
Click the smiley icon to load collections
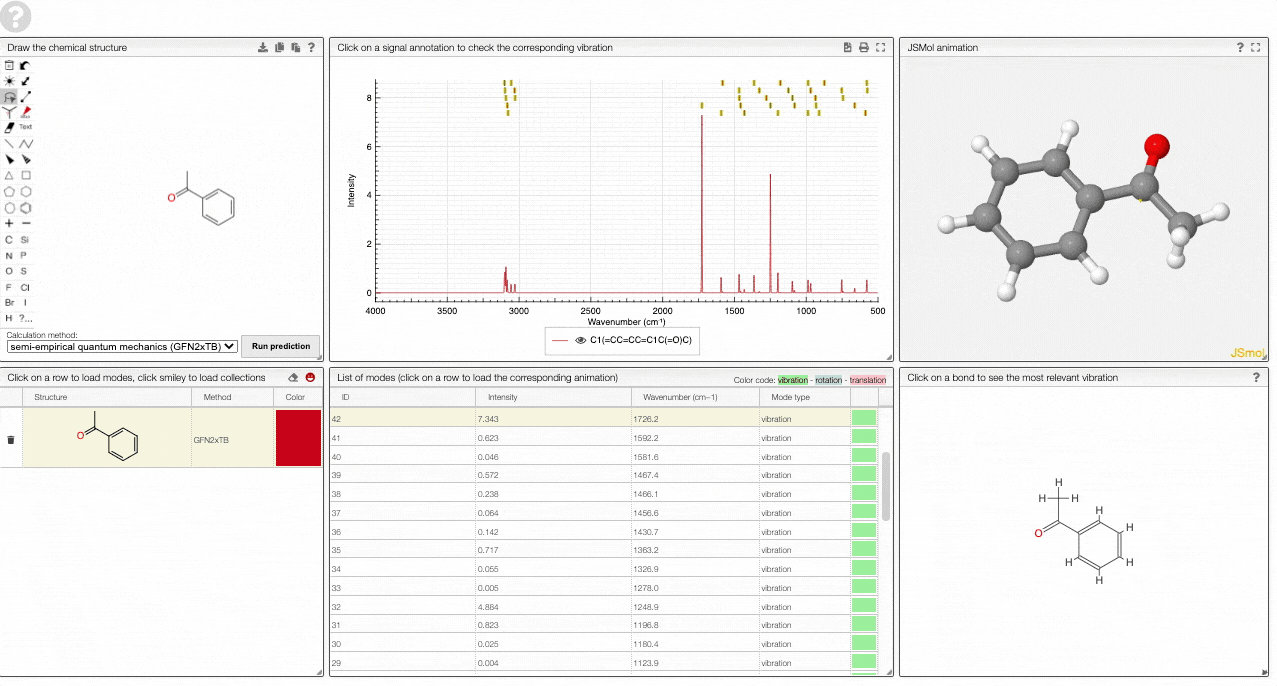(310, 378)
